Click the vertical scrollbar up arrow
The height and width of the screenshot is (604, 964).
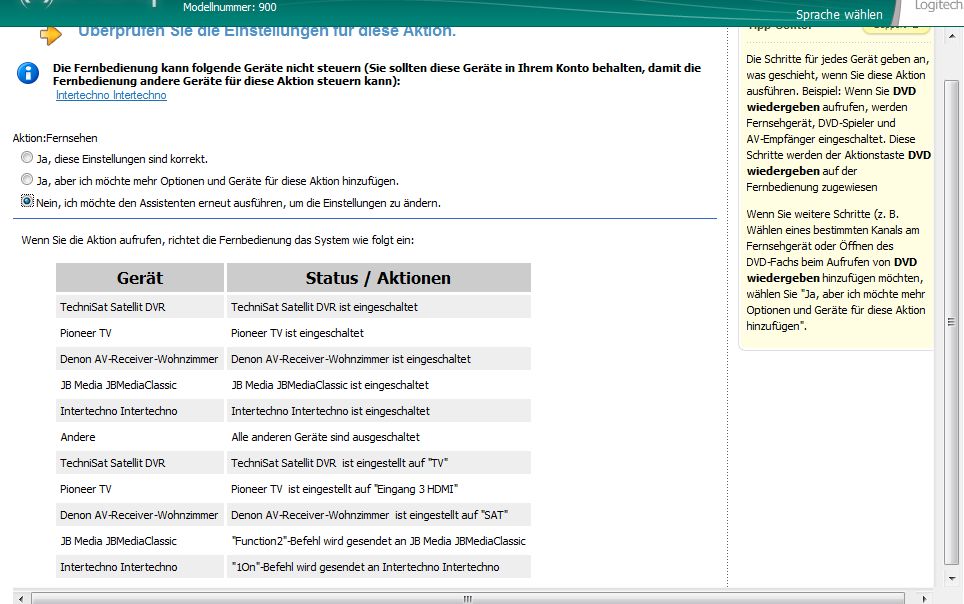951,37
